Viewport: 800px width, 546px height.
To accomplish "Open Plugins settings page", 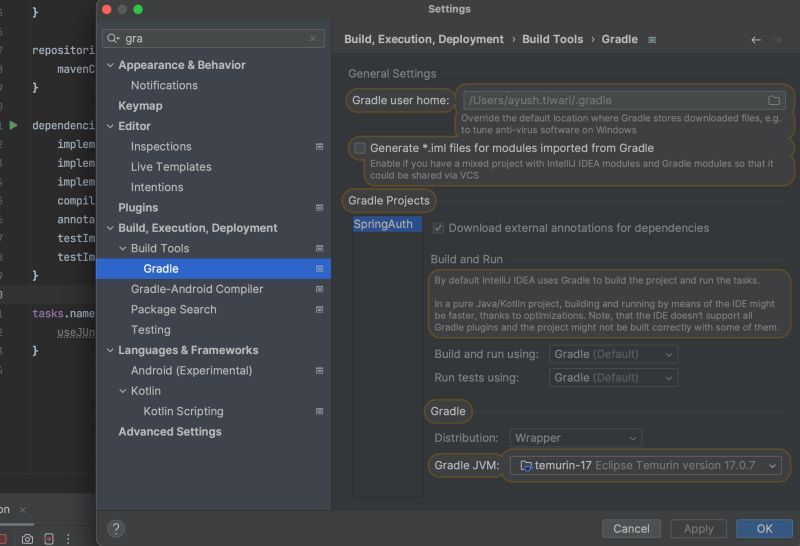I will [138, 208].
